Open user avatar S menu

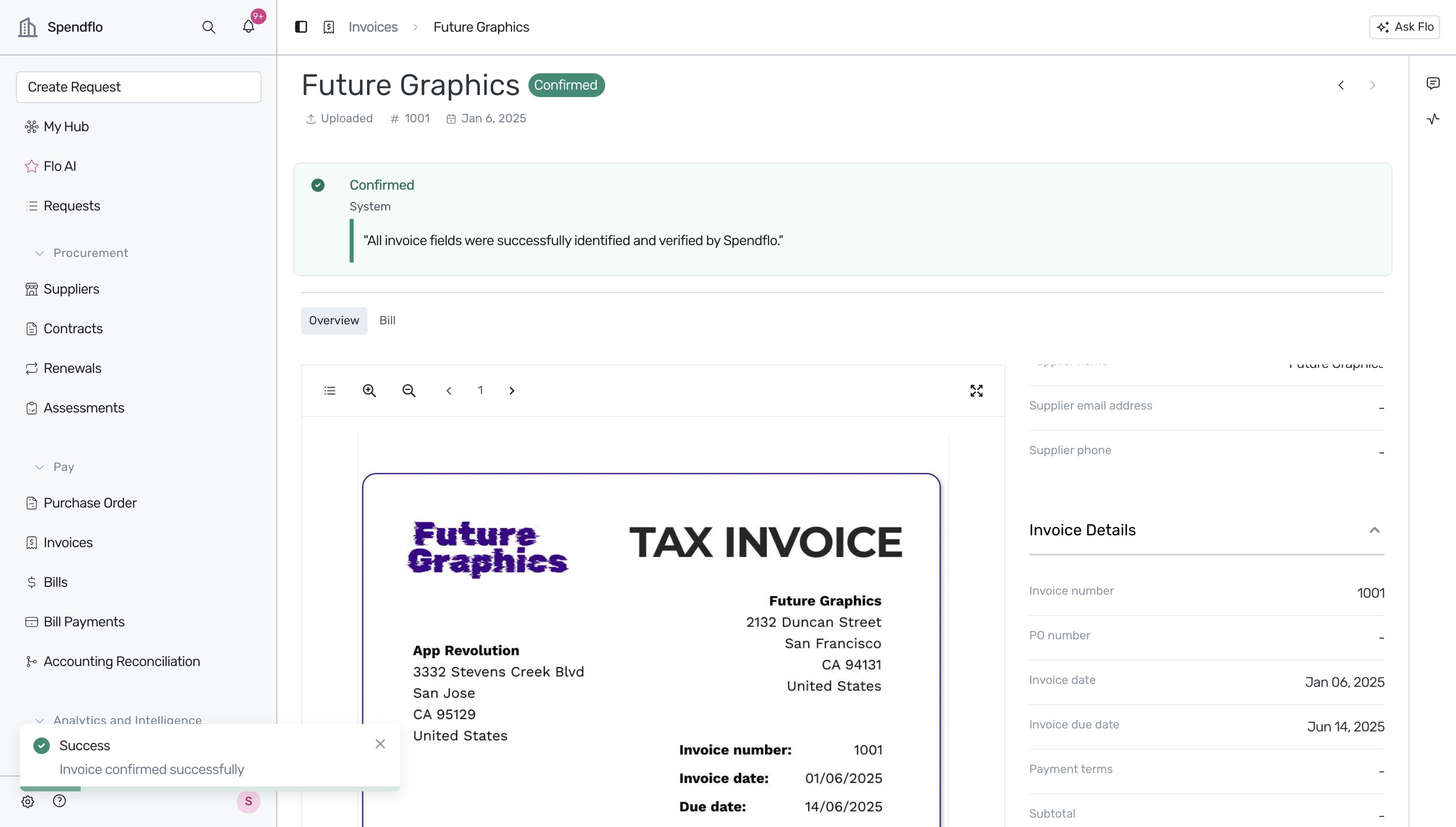point(248,801)
